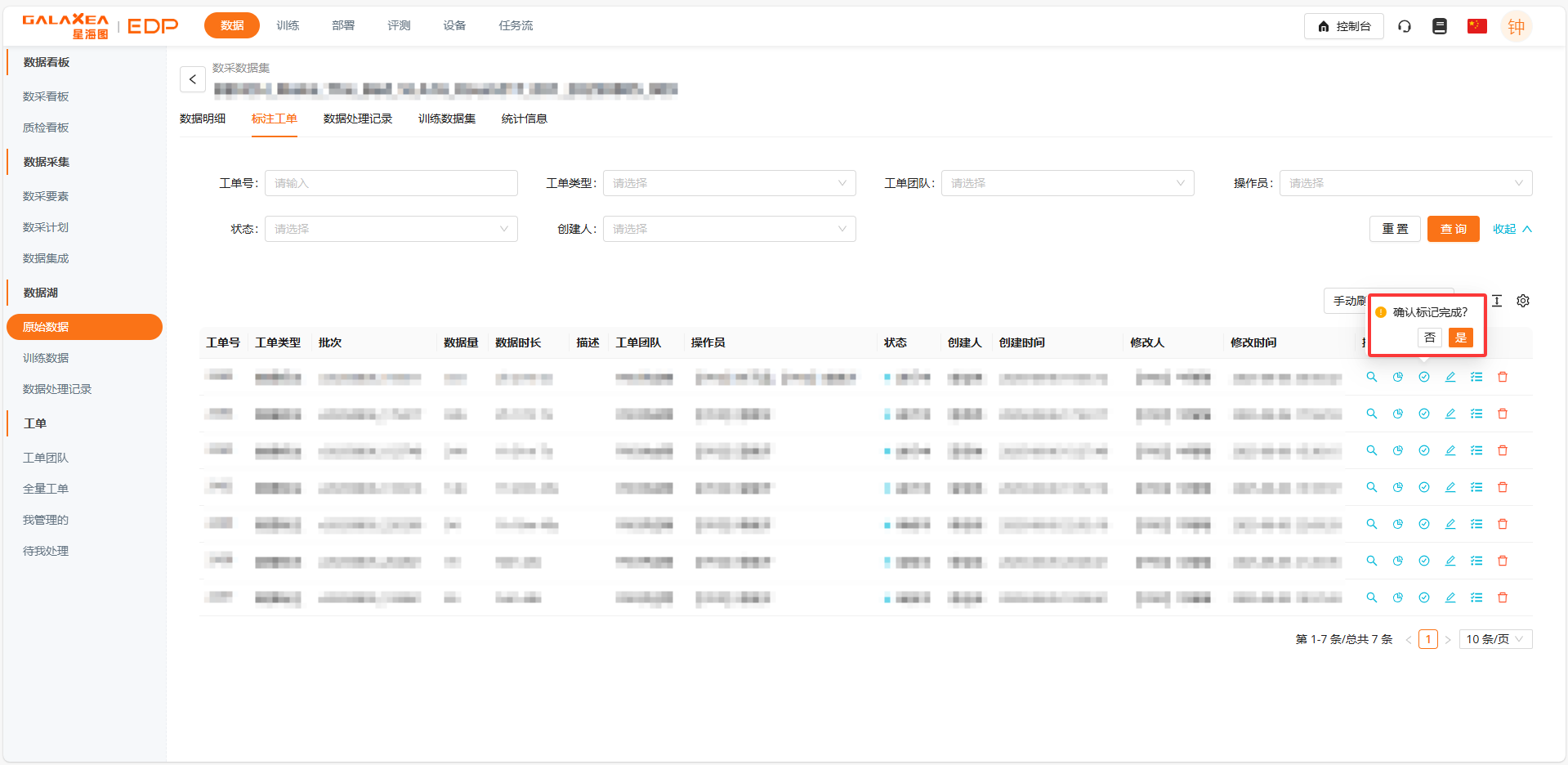Focus the 工单号 input field
The image size is (1568, 765).
pyautogui.click(x=391, y=183)
